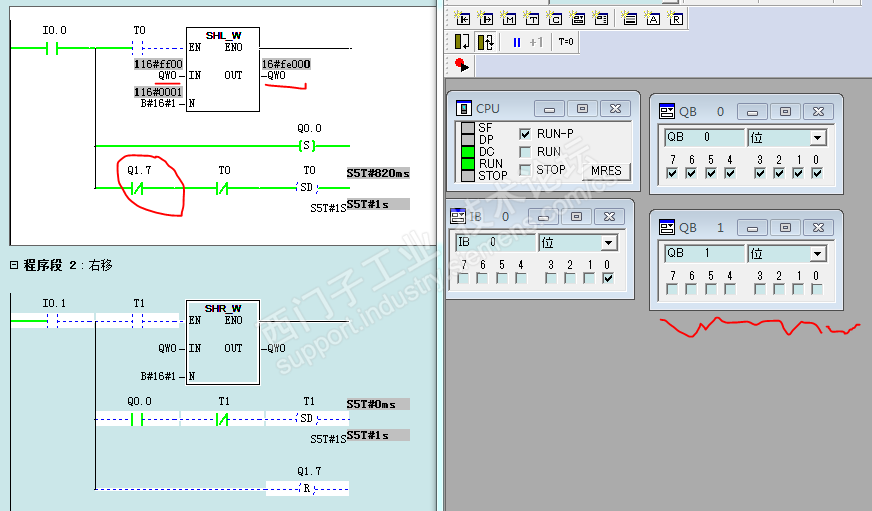
Task: Toggle bit 1 of IB 0
Action: click(589, 278)
